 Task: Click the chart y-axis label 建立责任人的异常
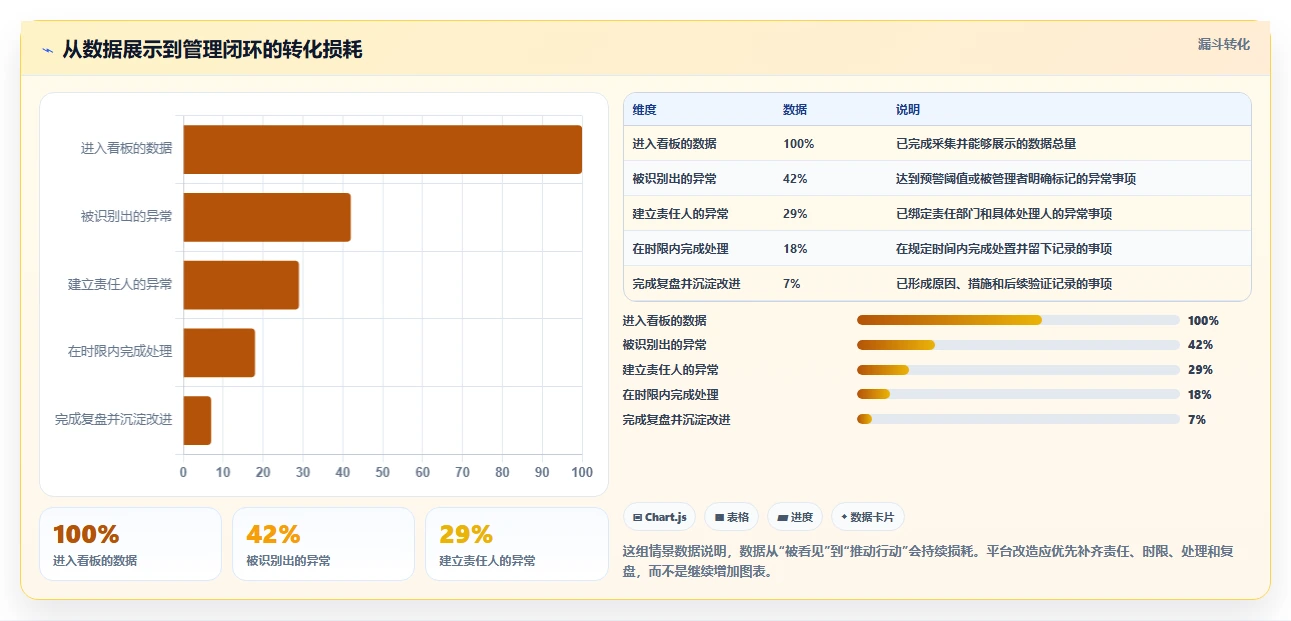pos(120,285)
